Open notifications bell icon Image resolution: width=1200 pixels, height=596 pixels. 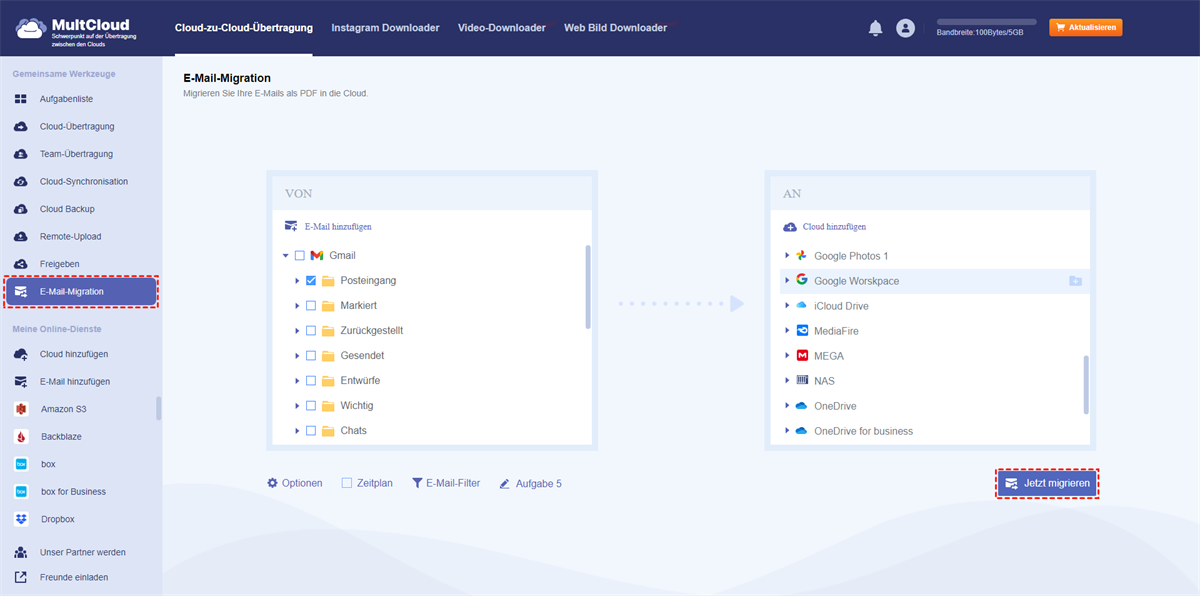[875, 29]
